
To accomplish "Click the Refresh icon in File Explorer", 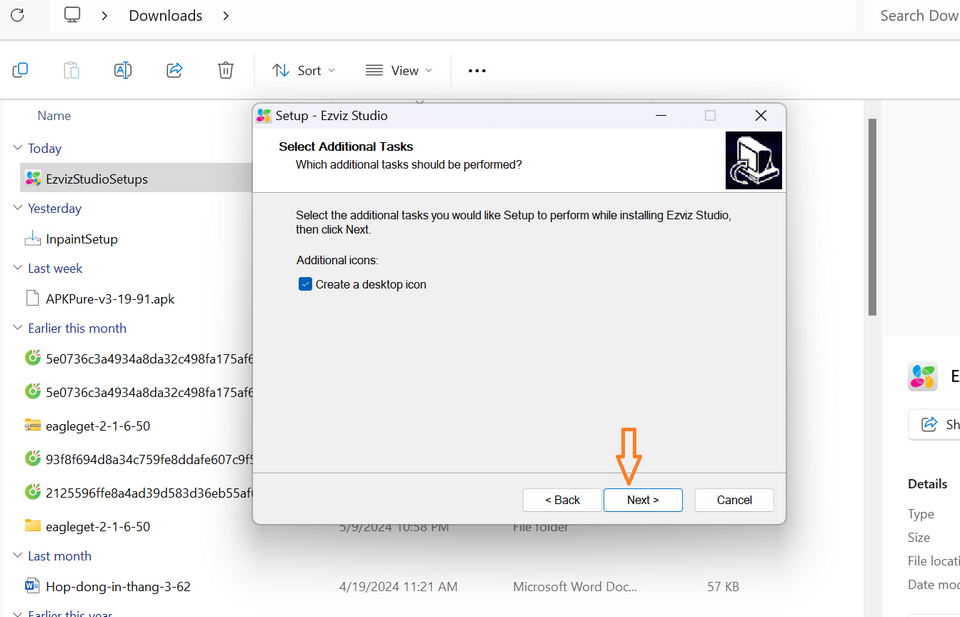I will [x=17, y=15].
